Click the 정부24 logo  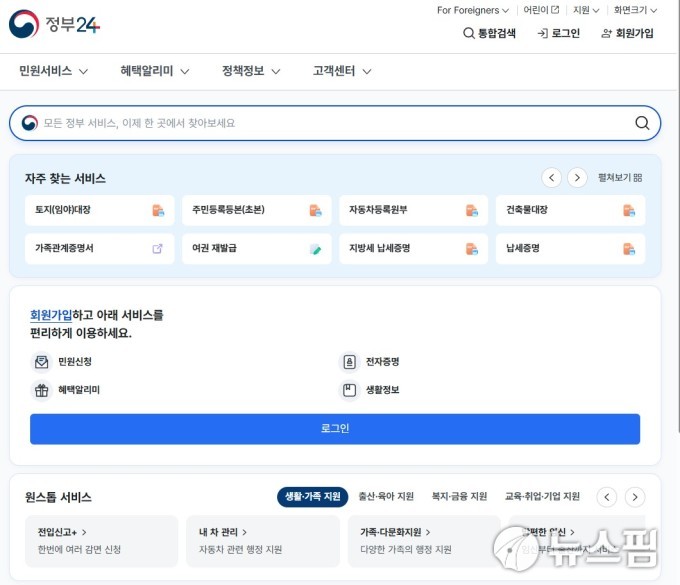pyautogui.click(x=55, y=24)
